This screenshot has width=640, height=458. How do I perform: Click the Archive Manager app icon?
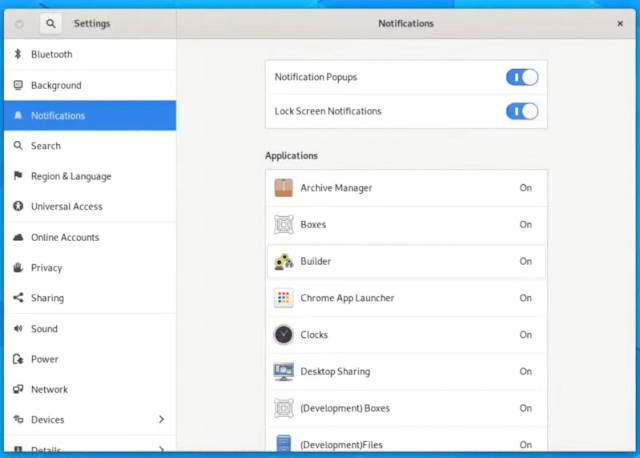pyautogui.click(x=283, y=188)
